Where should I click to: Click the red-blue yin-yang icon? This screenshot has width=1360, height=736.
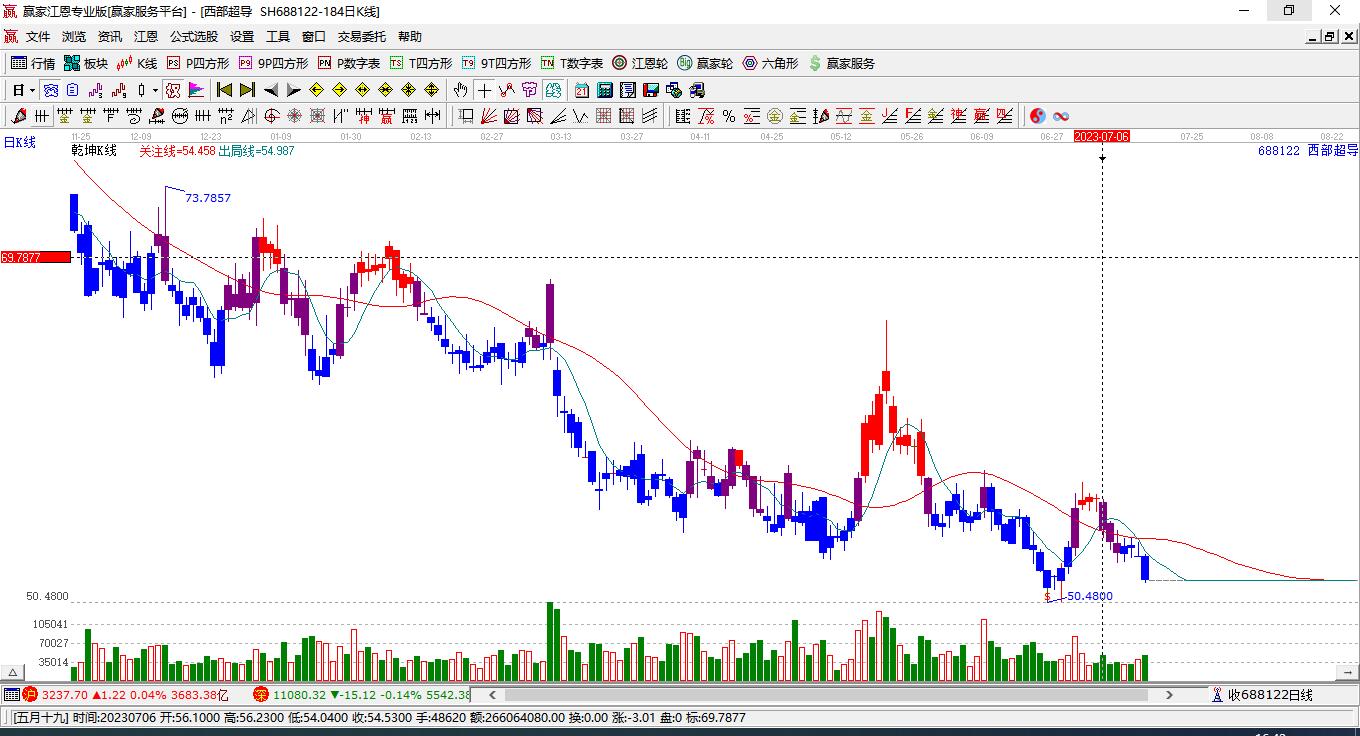1038,116
